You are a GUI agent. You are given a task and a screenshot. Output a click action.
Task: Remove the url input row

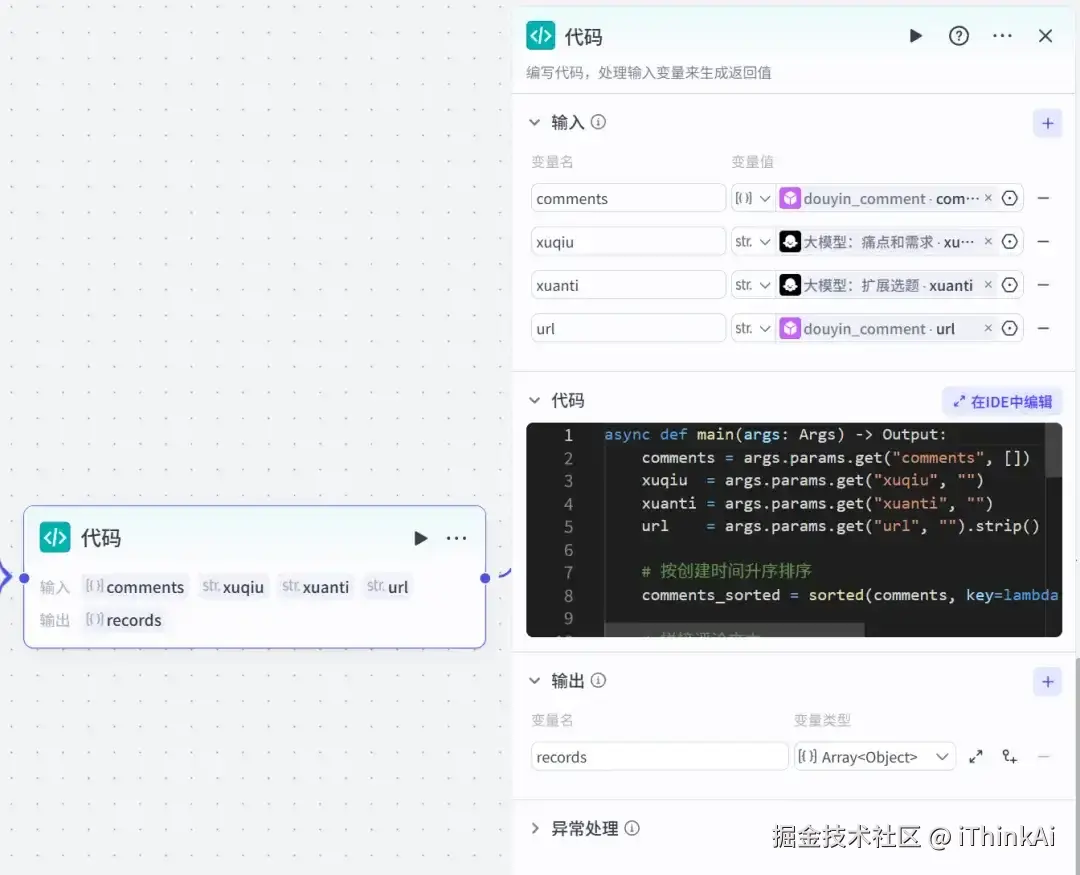(1043, 329)
